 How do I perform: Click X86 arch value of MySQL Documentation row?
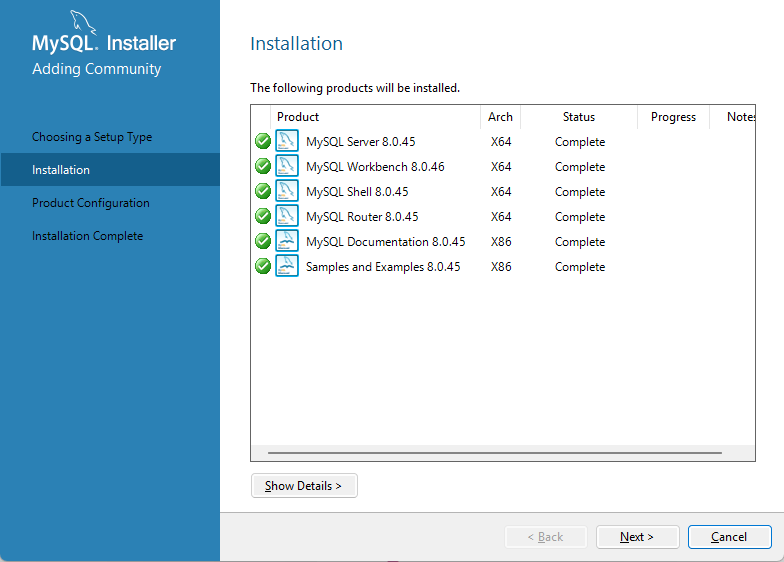click(501, 242)
